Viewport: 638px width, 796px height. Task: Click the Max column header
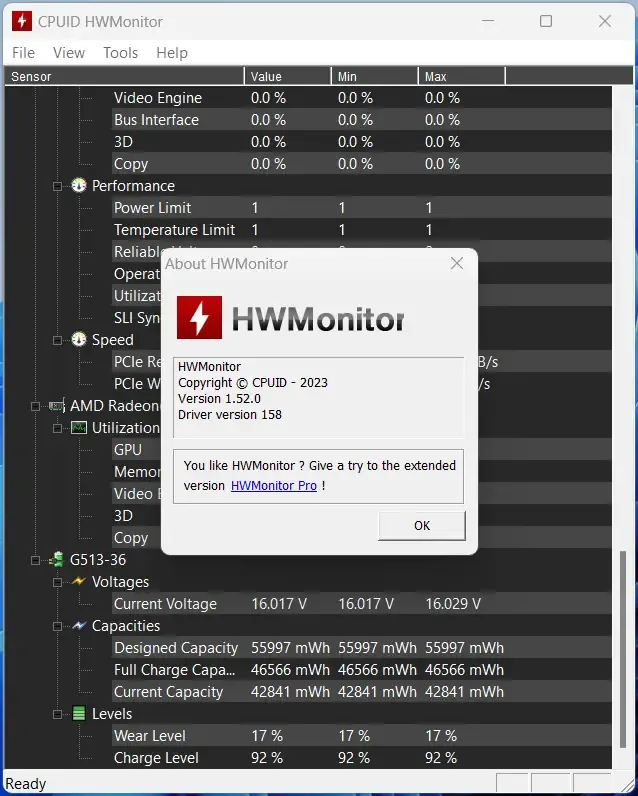[x=462, y=76]
